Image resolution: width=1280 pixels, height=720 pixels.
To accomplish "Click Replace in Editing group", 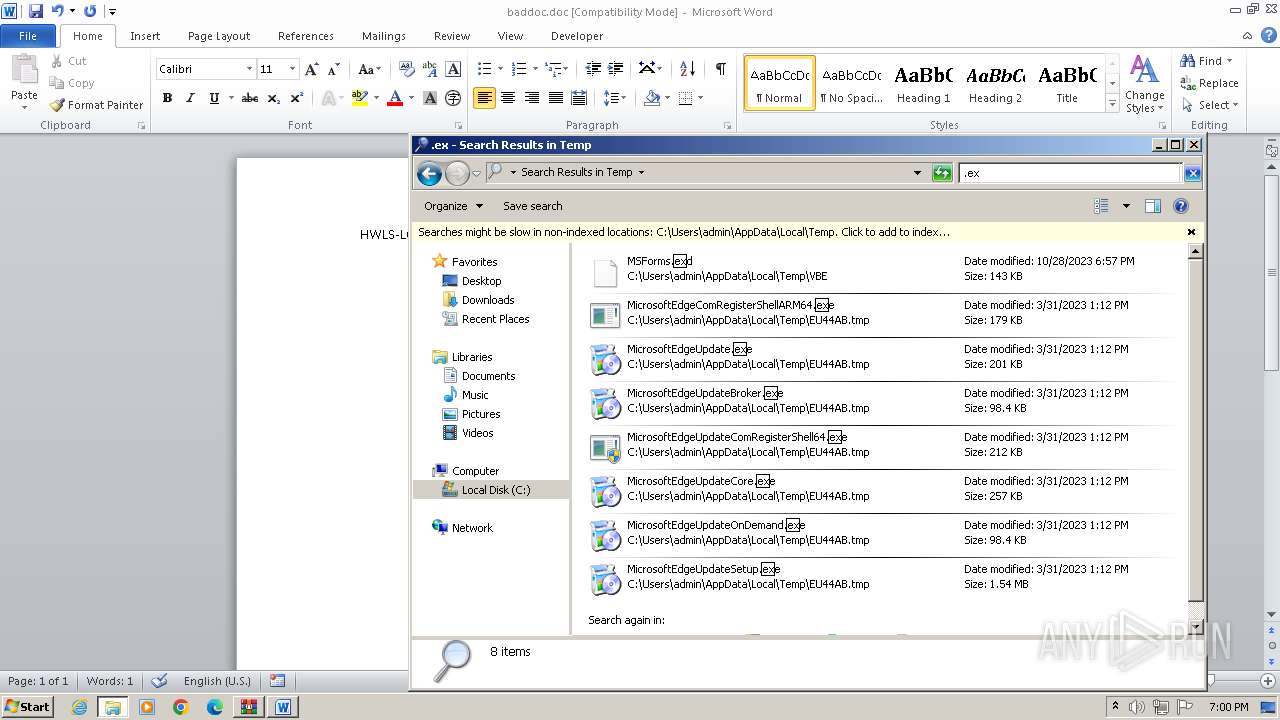I will 1210,83.
